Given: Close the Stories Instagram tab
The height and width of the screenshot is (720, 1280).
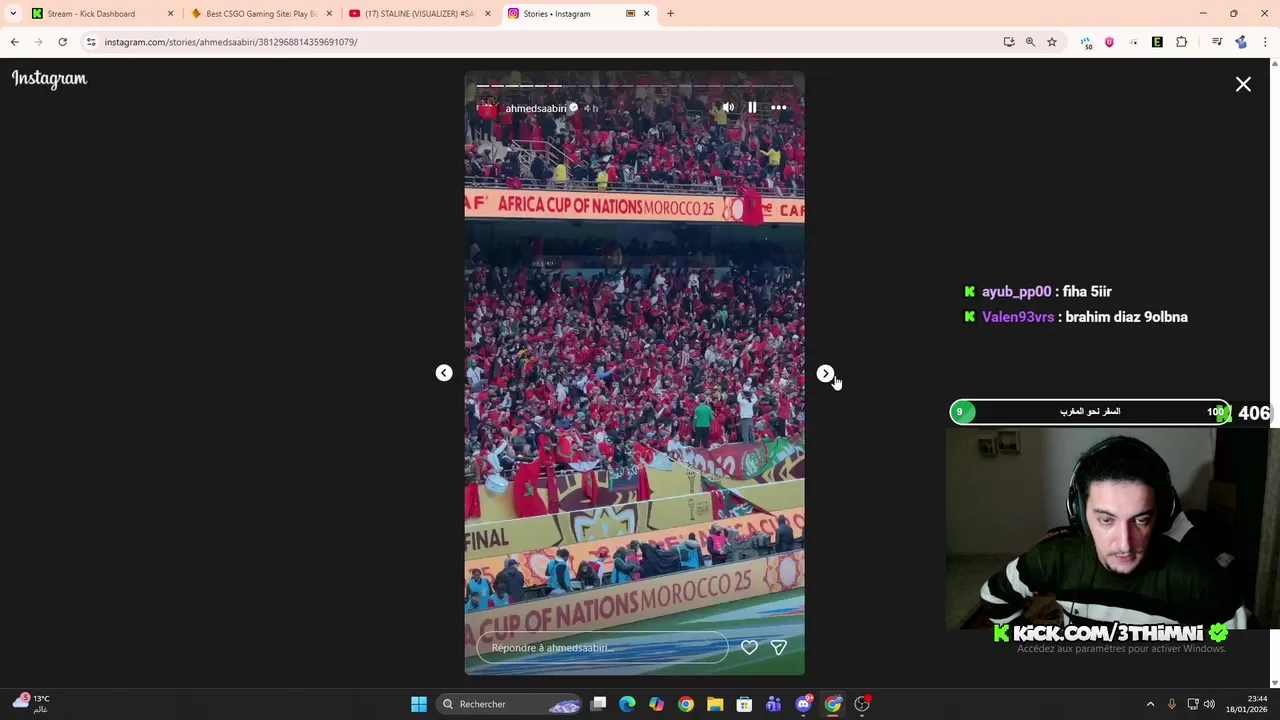Looking at the screenshot, I should 646,14.
